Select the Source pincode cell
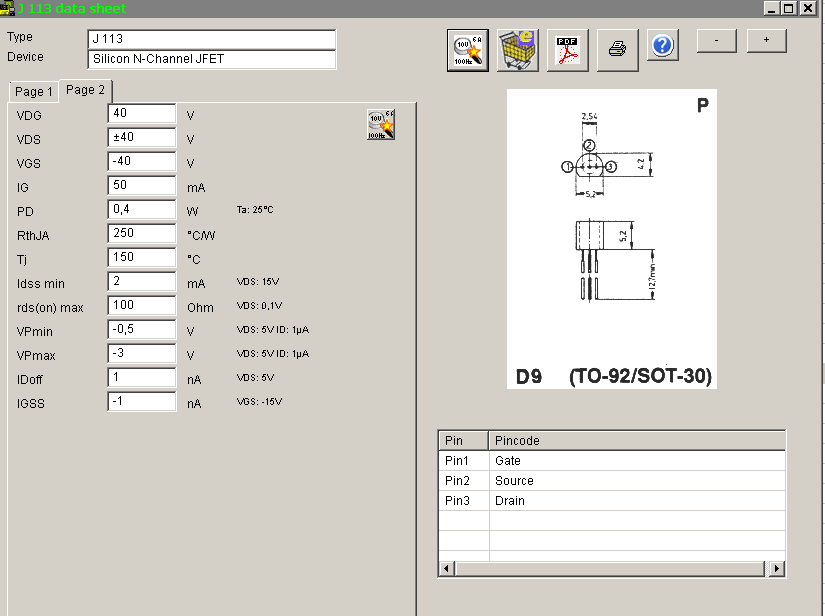The width and height of the screenshot is (825, 616). [637, 481]
